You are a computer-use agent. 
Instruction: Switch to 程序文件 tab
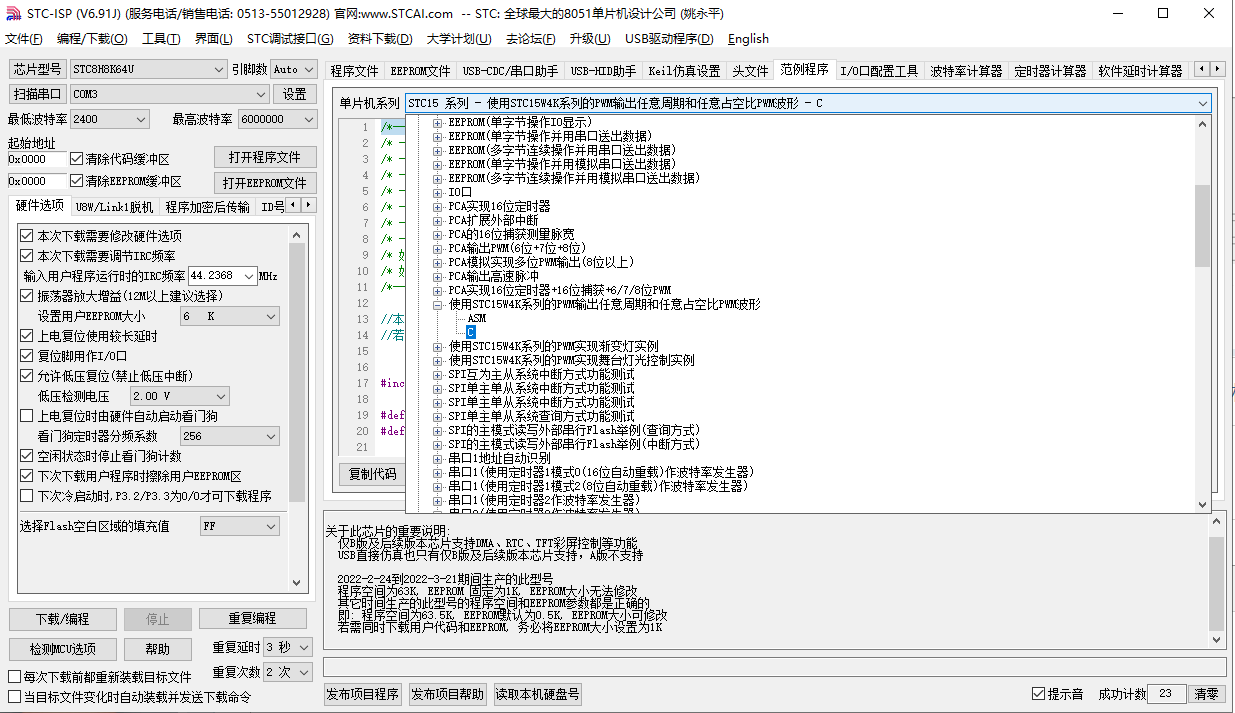tap(355, 71)
